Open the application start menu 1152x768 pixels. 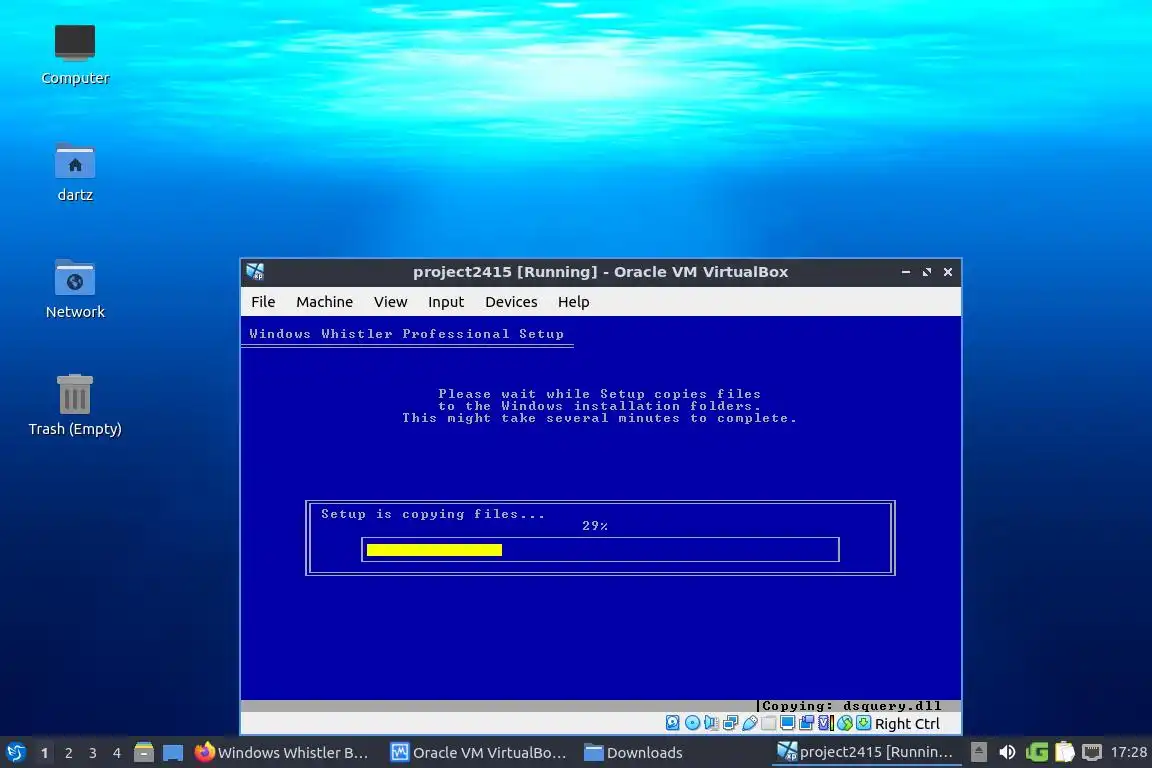click(x=15, y=753)
